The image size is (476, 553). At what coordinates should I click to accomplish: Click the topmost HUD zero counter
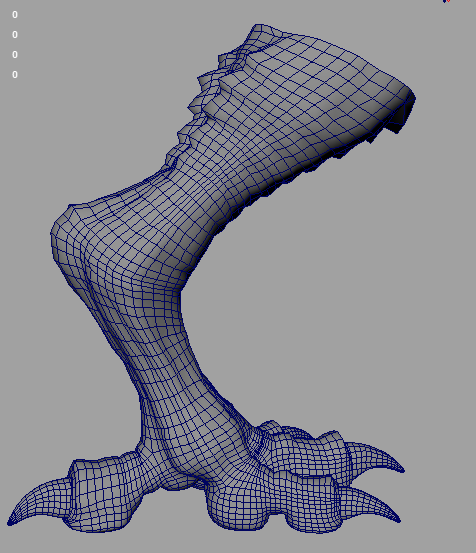[15, 14]
